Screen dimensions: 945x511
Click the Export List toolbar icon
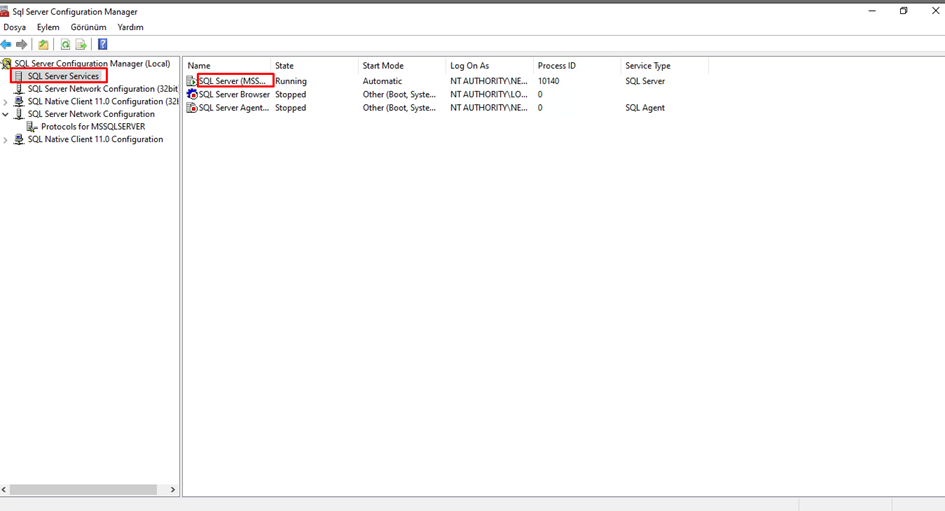(81, 45)
